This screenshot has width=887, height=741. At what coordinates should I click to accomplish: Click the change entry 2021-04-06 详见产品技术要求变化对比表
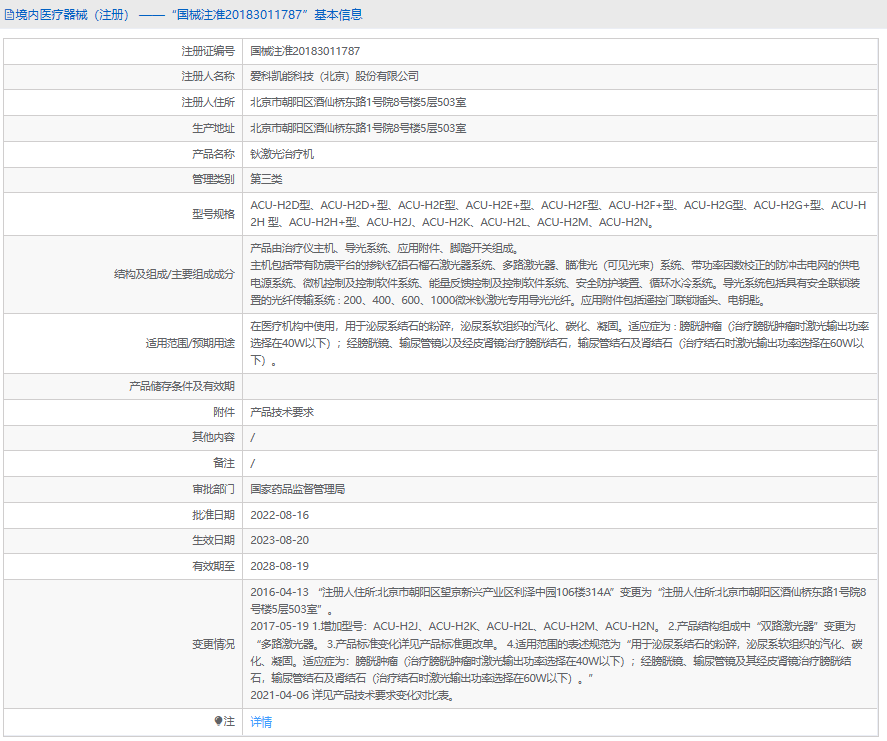coord(353,695)
